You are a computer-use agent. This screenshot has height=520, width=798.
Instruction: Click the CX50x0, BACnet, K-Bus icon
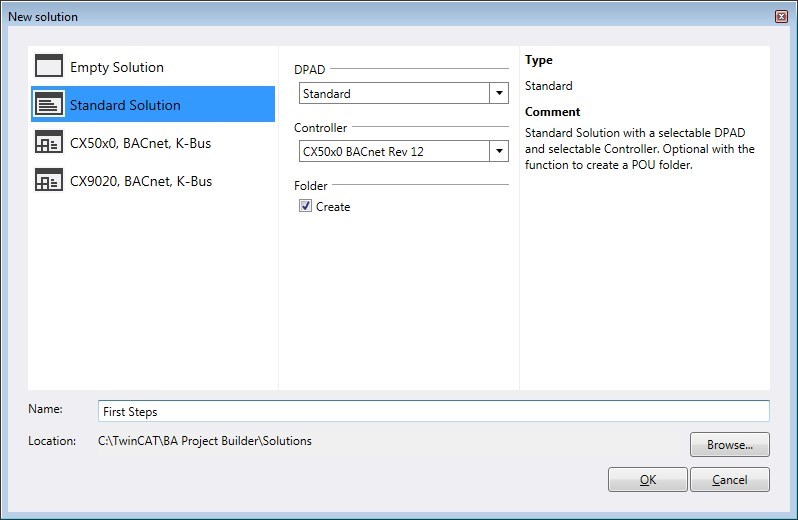click(49, 142)
